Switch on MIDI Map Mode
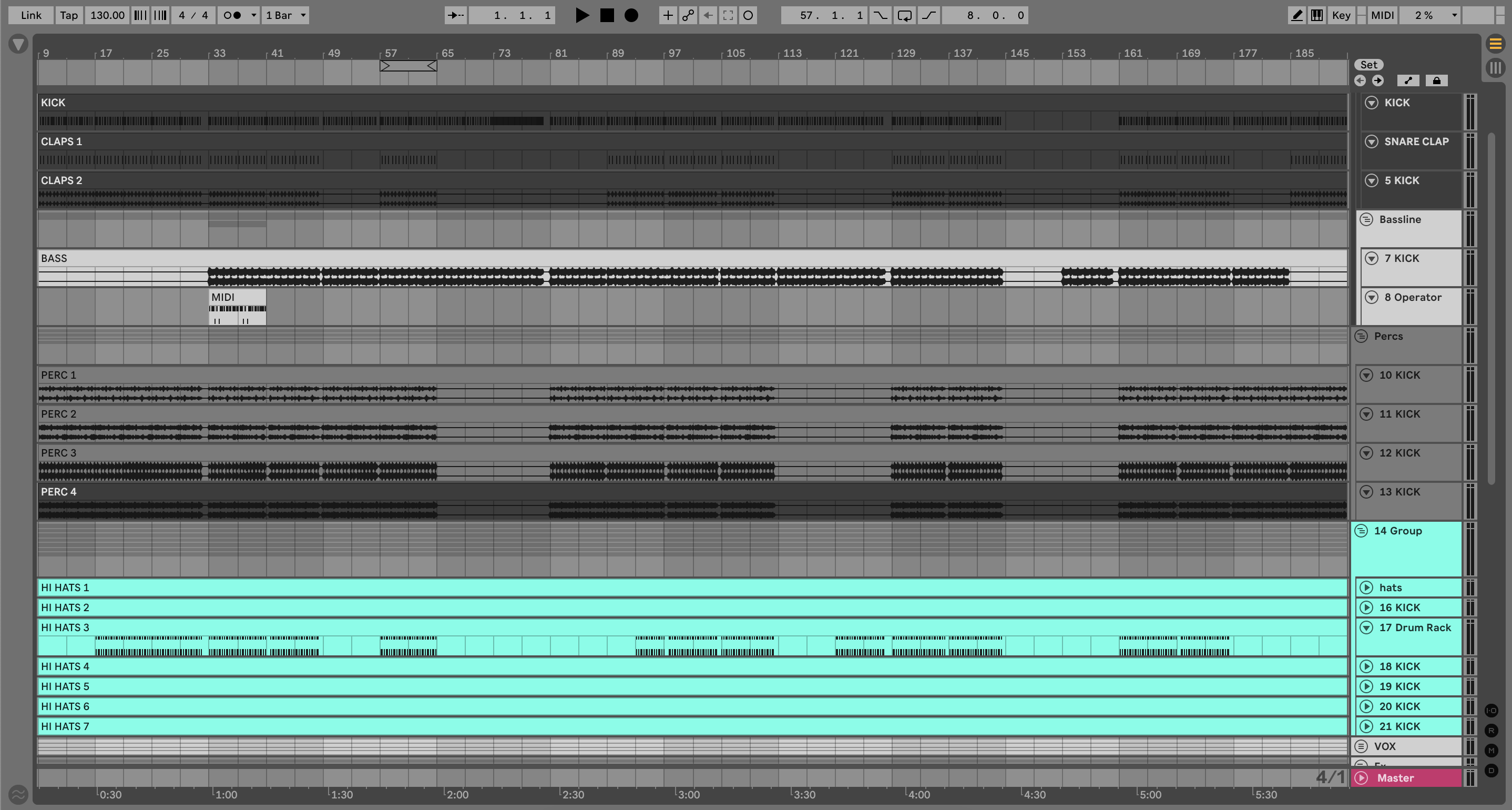The image size is (1512, 810). point(1382,15)
